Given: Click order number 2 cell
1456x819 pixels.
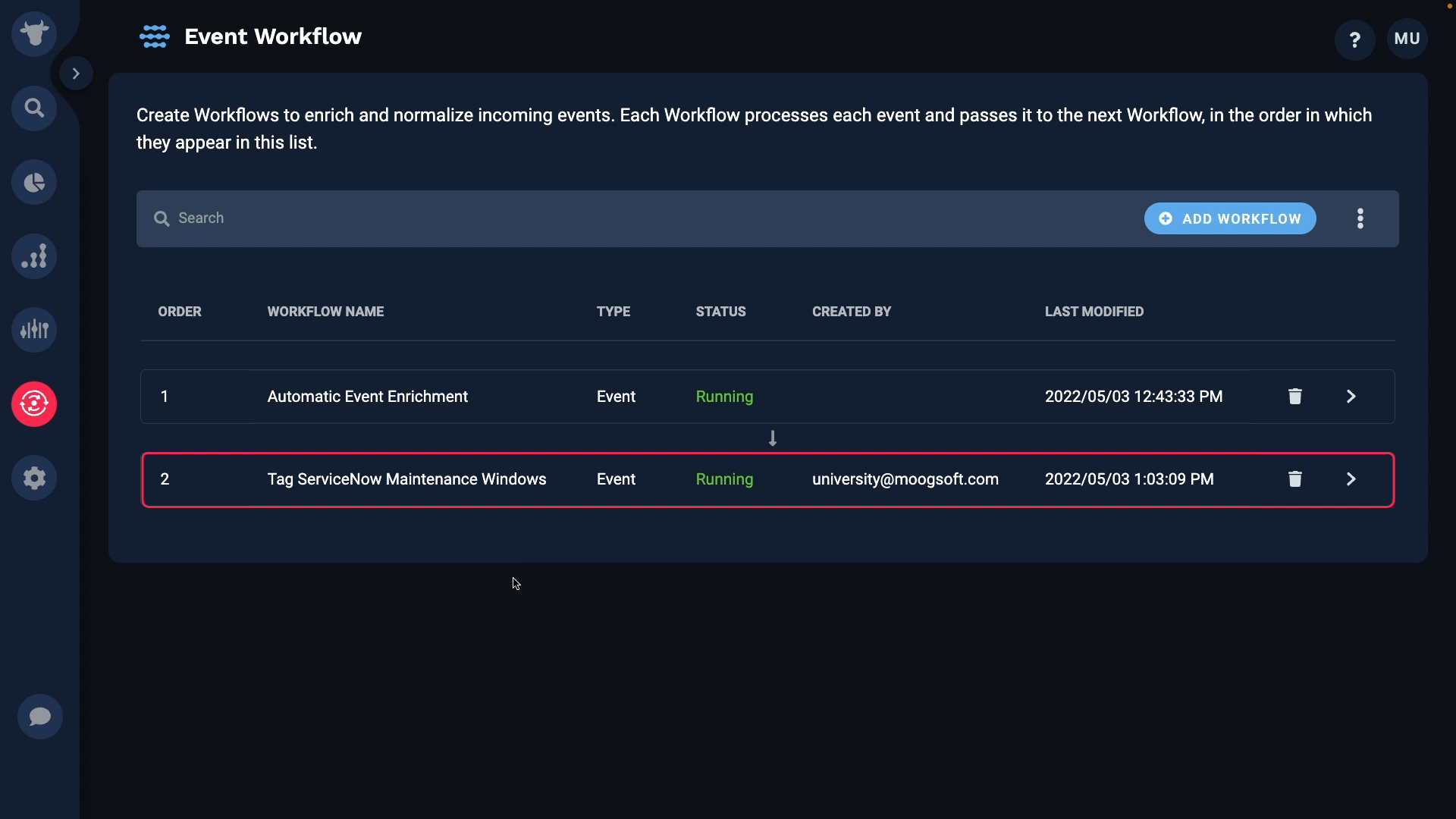Looking at the screenshot, I should pos(165,479).
